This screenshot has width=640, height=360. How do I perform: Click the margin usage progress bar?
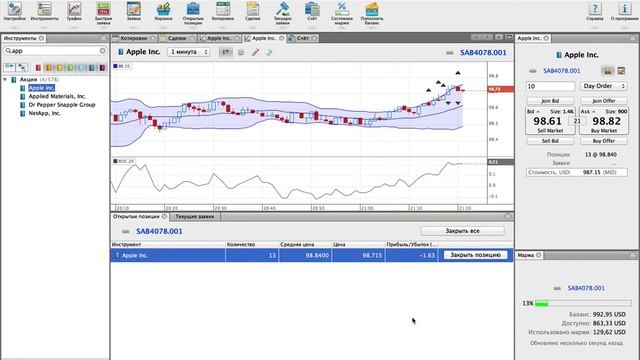pos(583,303)
